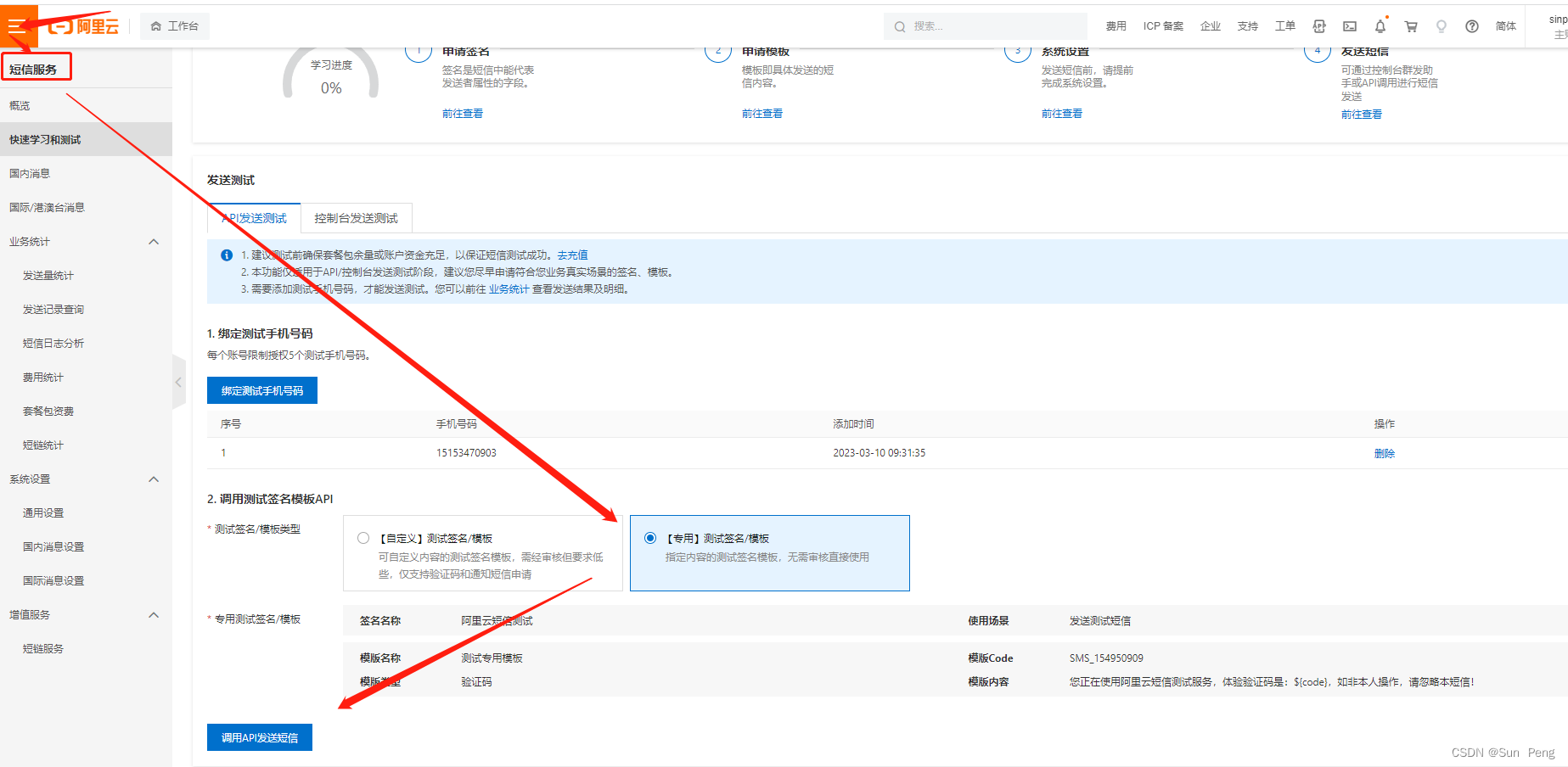This screenshot has height=767, width=1568.
Task: Click 删除 for phone 15153470903
Action: tap(1385, 453)
